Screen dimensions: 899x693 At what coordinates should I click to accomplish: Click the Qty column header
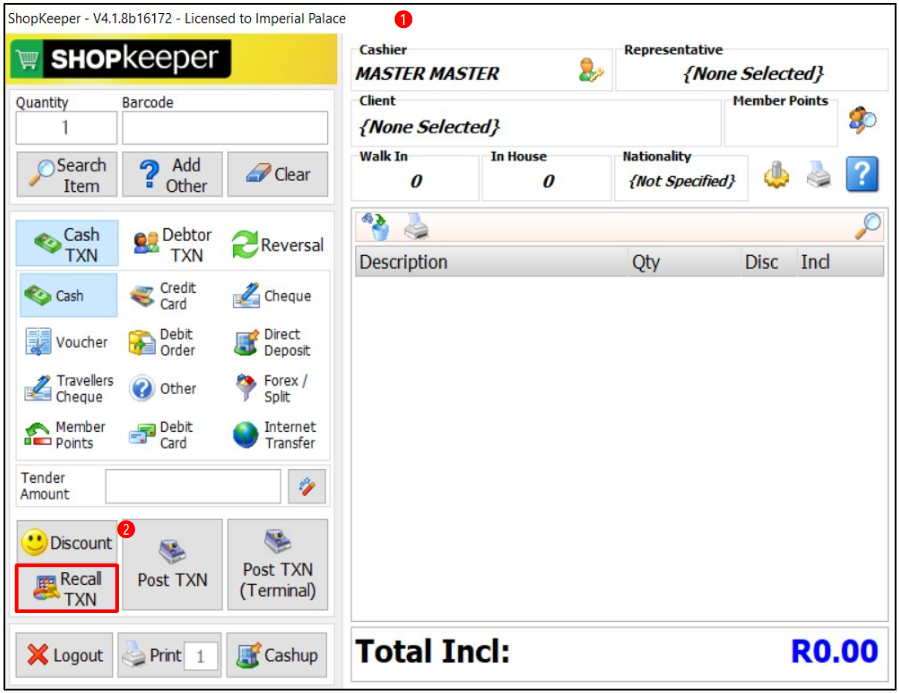[684, 262]
